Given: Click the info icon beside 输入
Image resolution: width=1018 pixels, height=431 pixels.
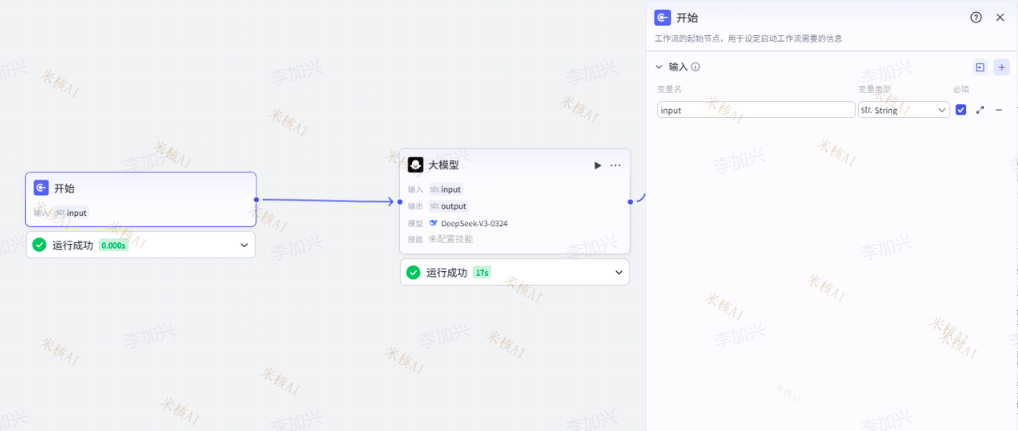Looking at the screenshot, I should click(695, 67).
